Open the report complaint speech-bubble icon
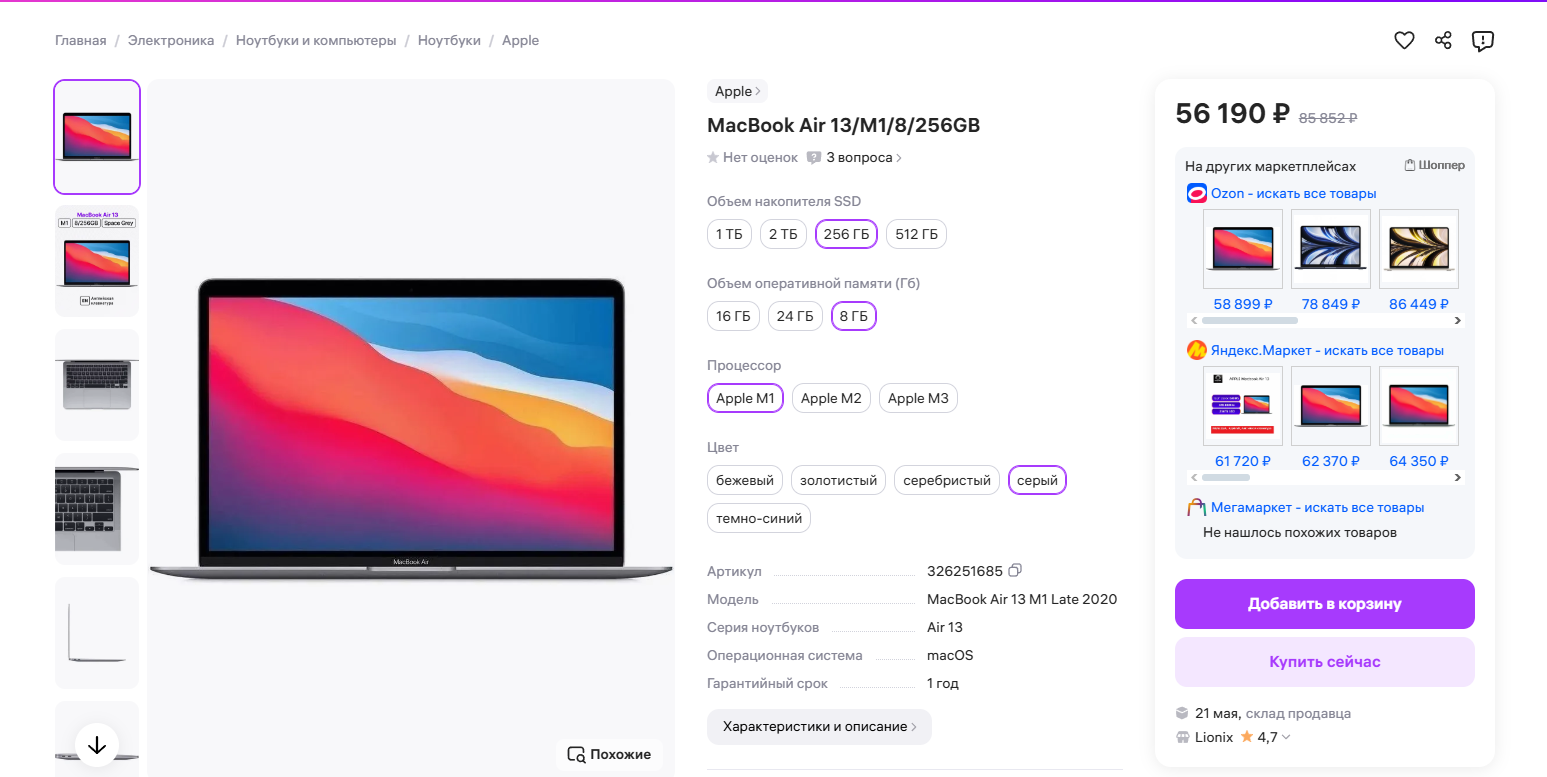The image size is (1547, 777). pyautogui.click(x=1482, y=41)
